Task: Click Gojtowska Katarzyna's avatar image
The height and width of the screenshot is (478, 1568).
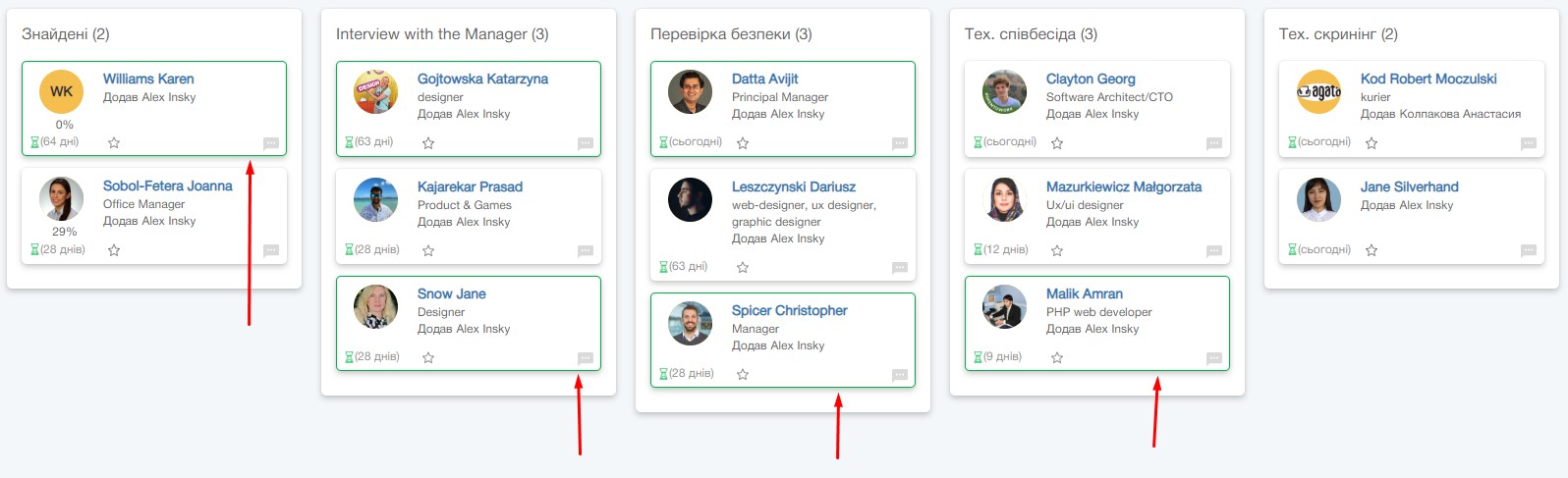Action: [x=375, y=91]
